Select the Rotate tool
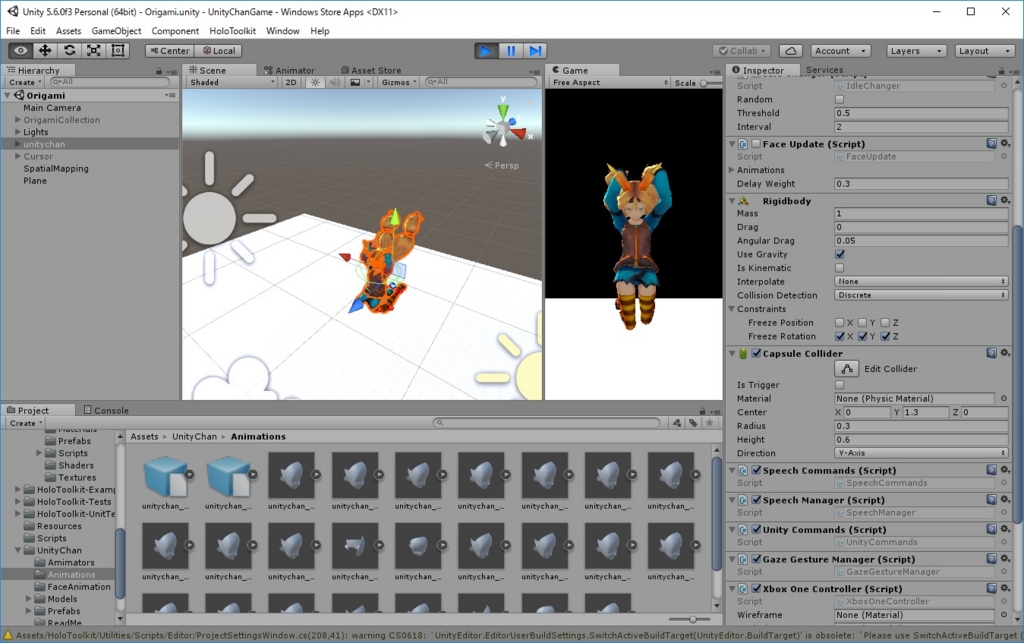 [69, 50]
